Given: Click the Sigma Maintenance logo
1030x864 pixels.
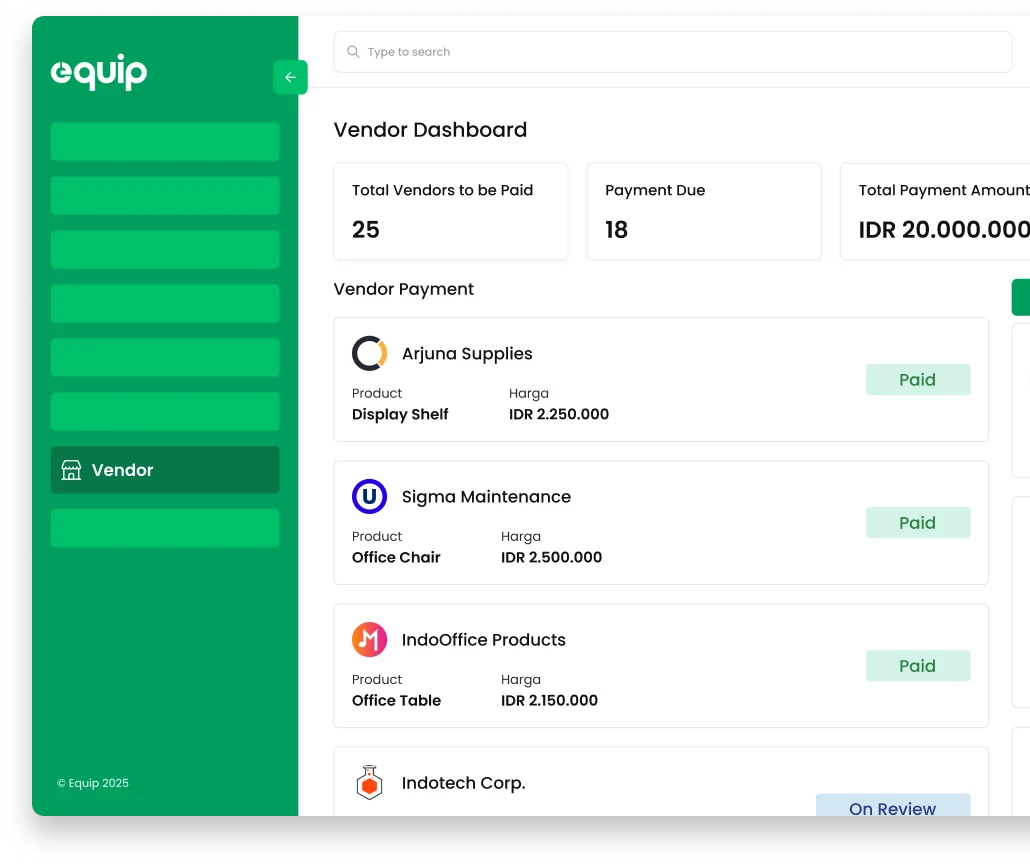Looking at the screenshot, I should (369, 497).
